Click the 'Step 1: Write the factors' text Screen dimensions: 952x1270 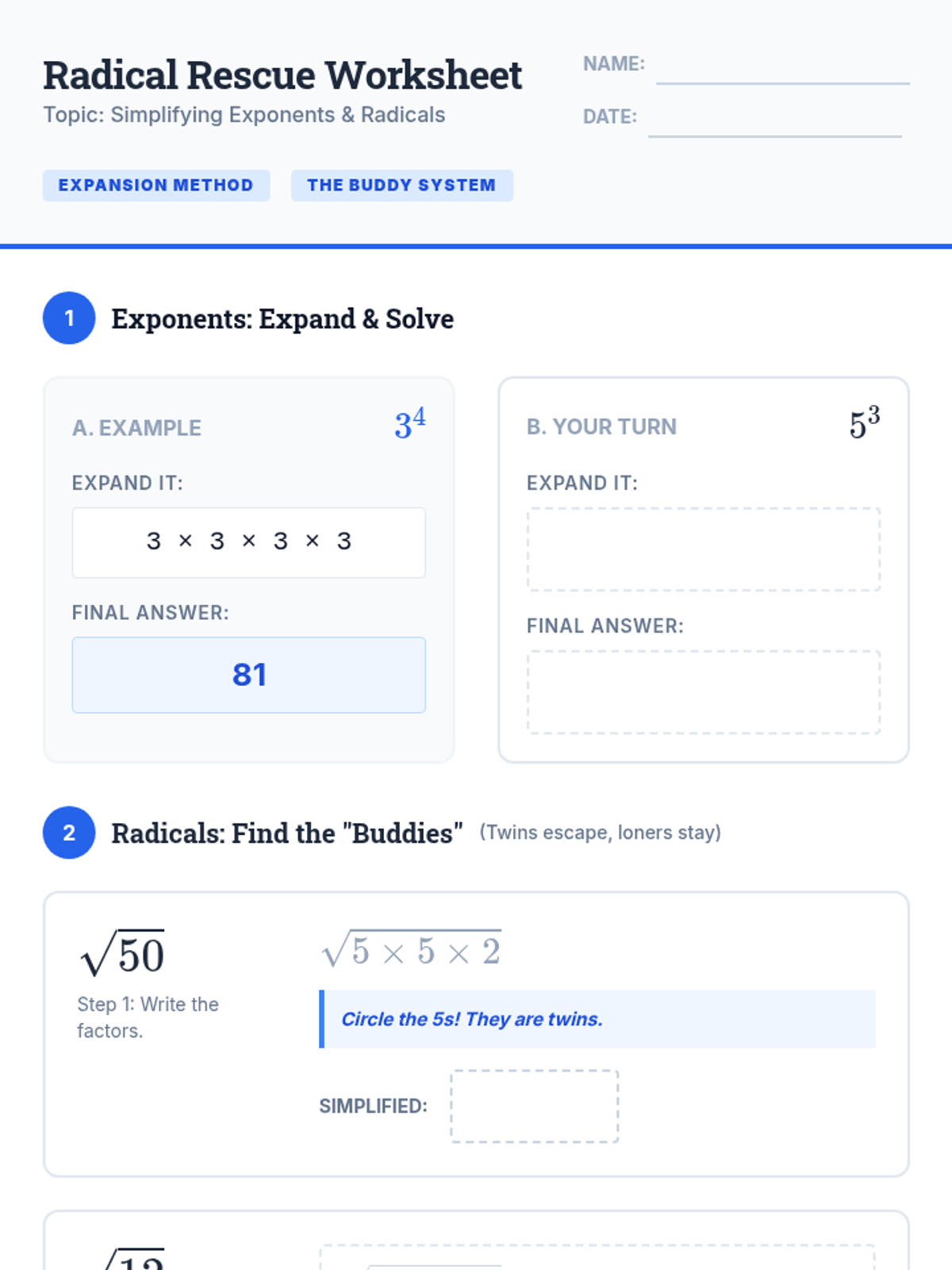coord(148,1018)
